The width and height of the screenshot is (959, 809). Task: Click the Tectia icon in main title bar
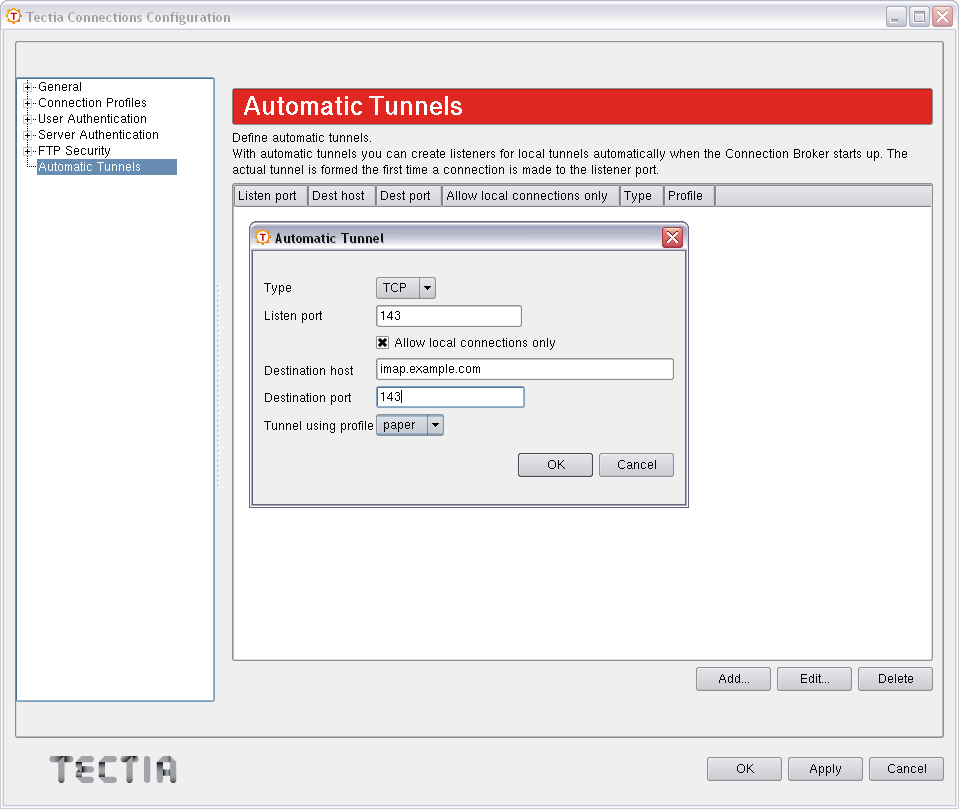[14, 17]
